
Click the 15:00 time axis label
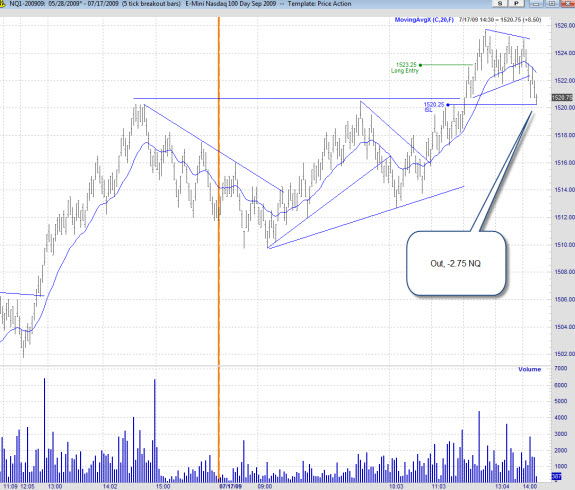click(163, 487)
